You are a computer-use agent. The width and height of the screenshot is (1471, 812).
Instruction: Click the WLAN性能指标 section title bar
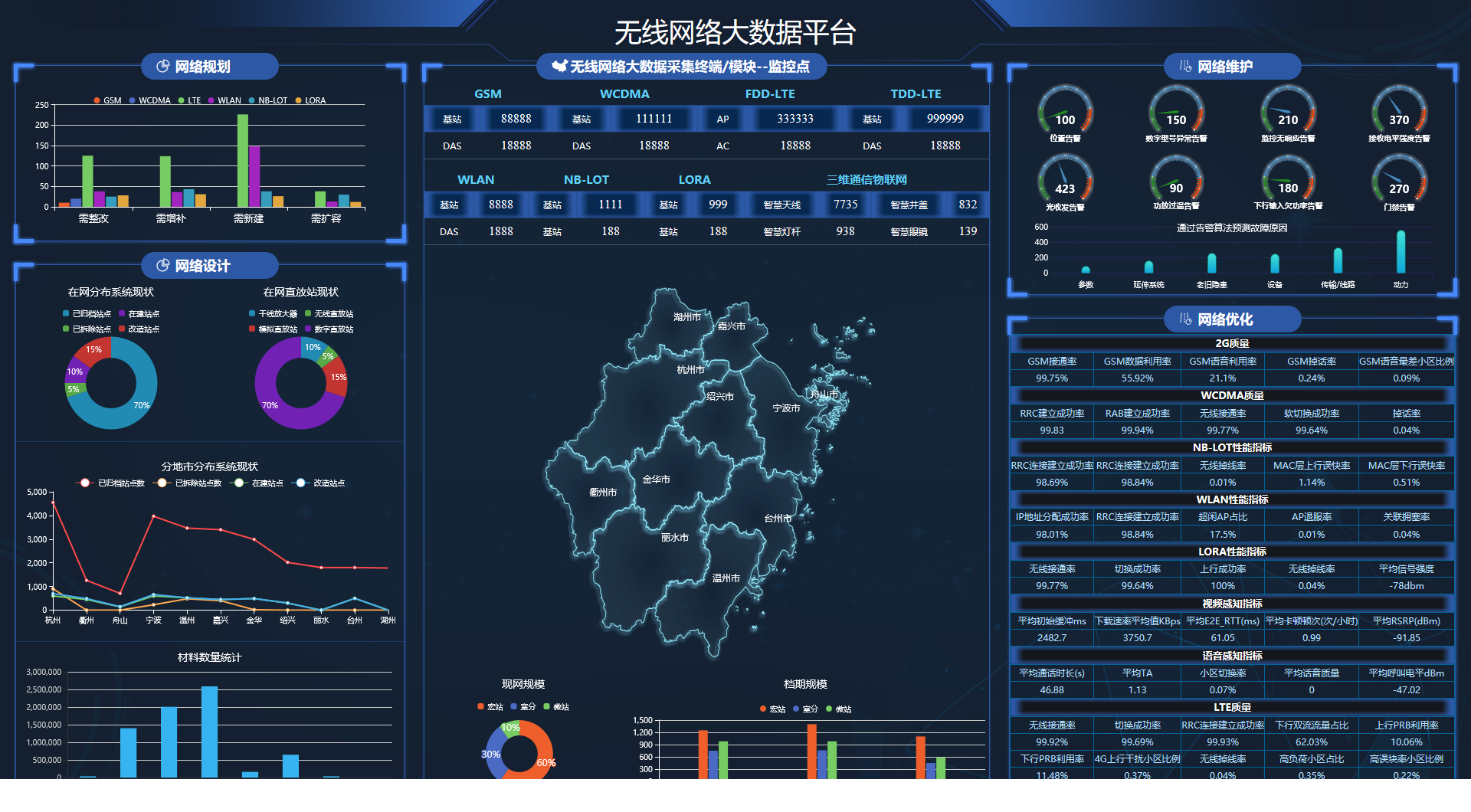(x=1232, y=499)
